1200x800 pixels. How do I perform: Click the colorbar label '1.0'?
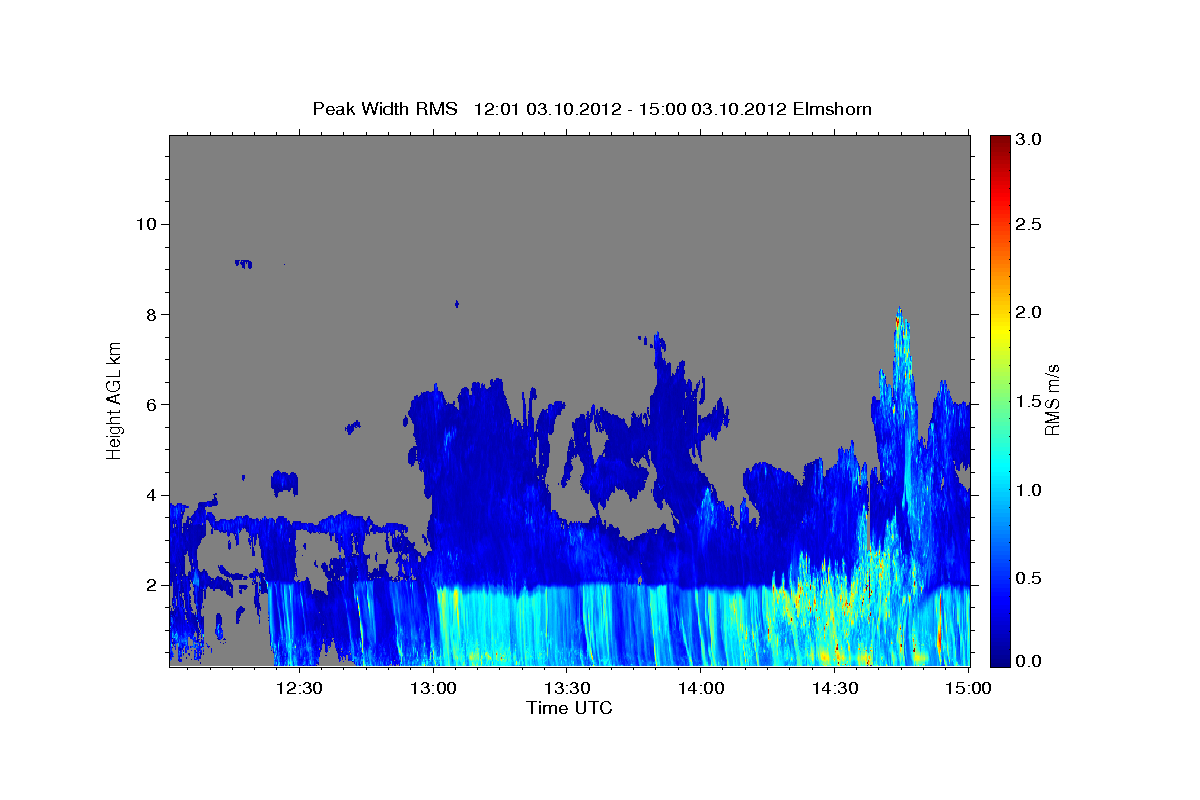point(1029,490)
